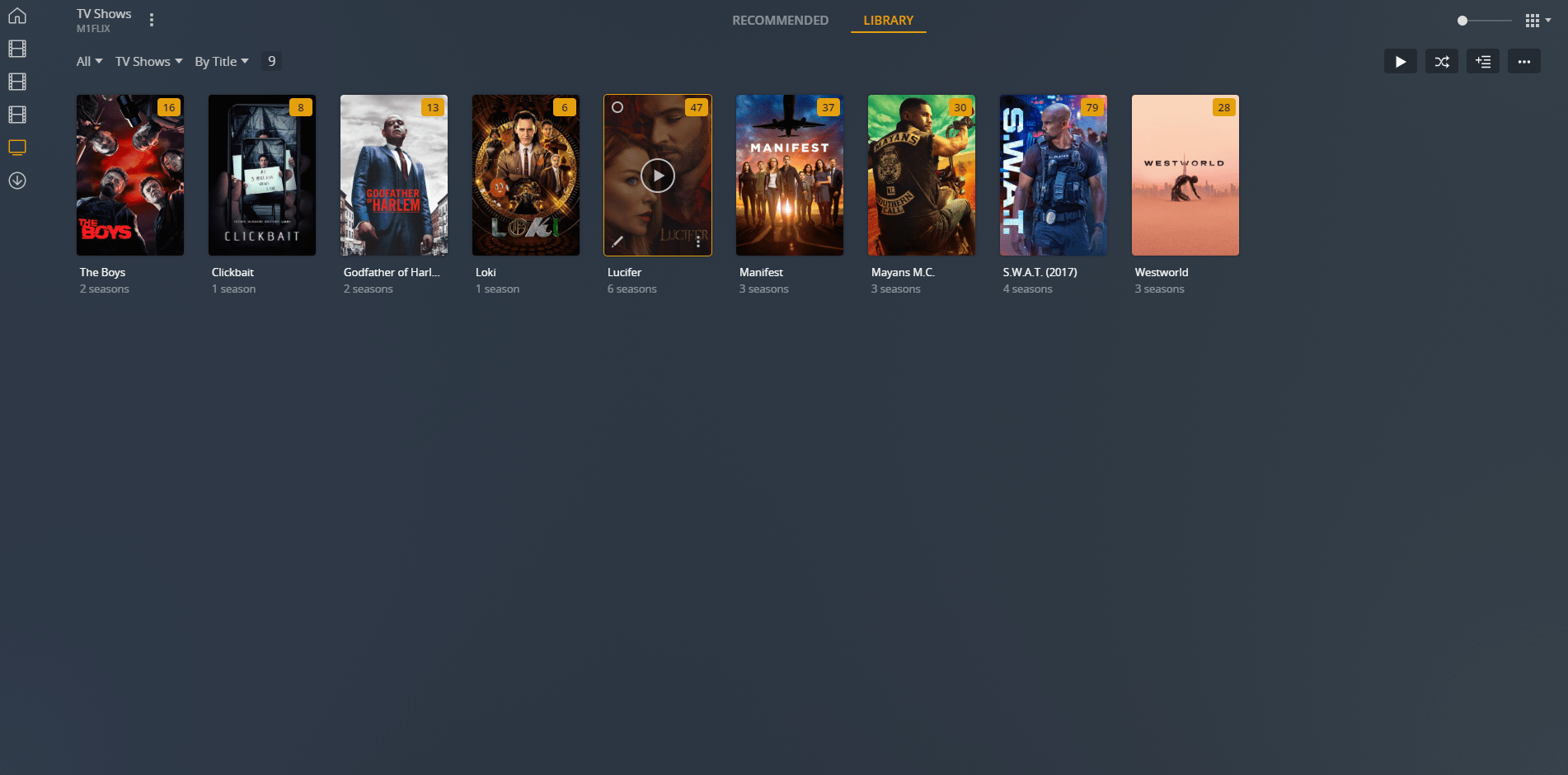Click the TV Shows library title header
Screen dimensions: 1568x775
(104, 14)
